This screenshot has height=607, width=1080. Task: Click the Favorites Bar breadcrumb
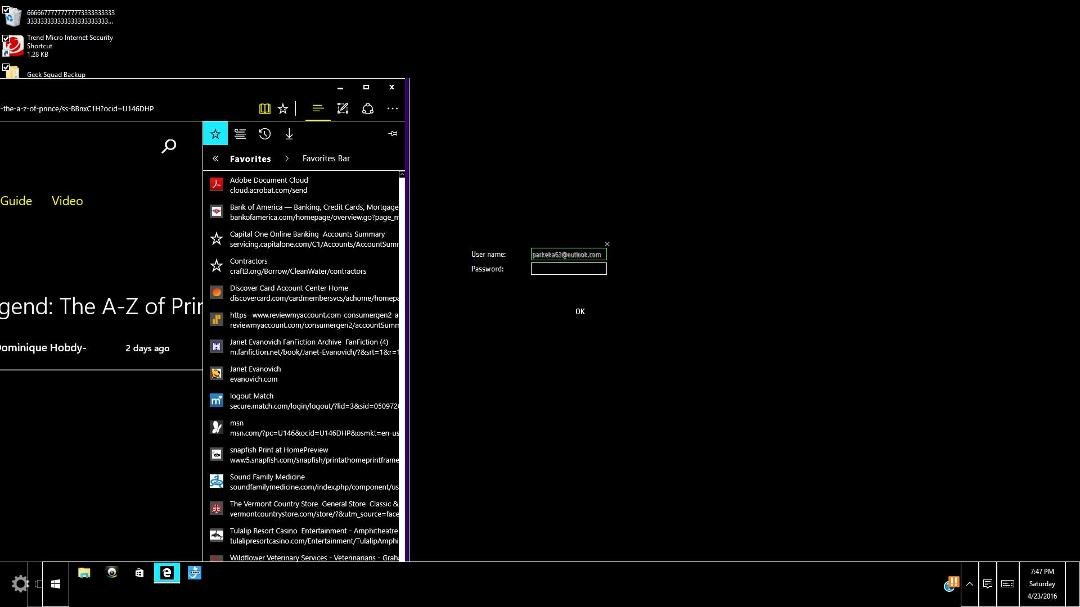point(326,158)
